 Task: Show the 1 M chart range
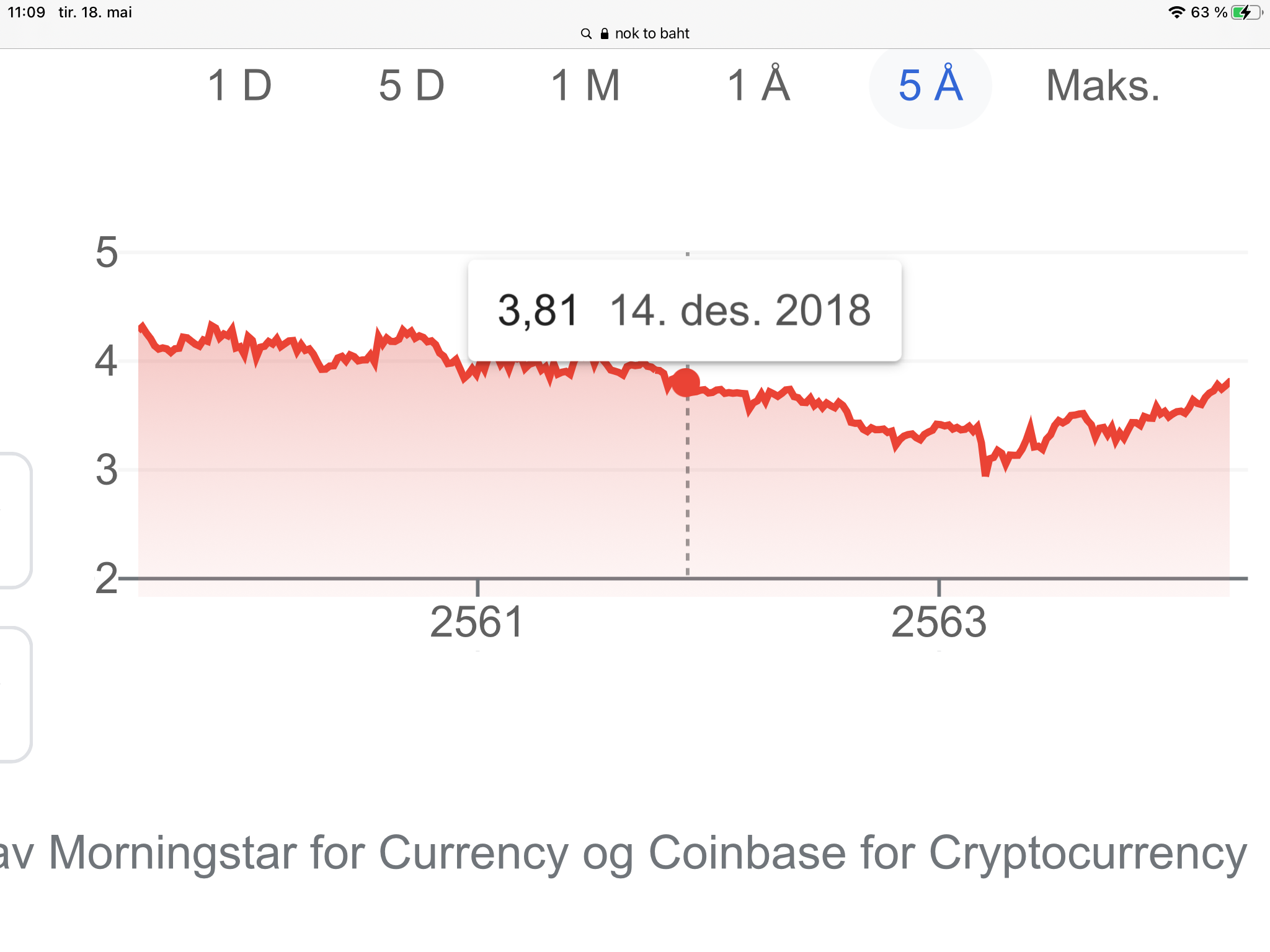[585, 86]
